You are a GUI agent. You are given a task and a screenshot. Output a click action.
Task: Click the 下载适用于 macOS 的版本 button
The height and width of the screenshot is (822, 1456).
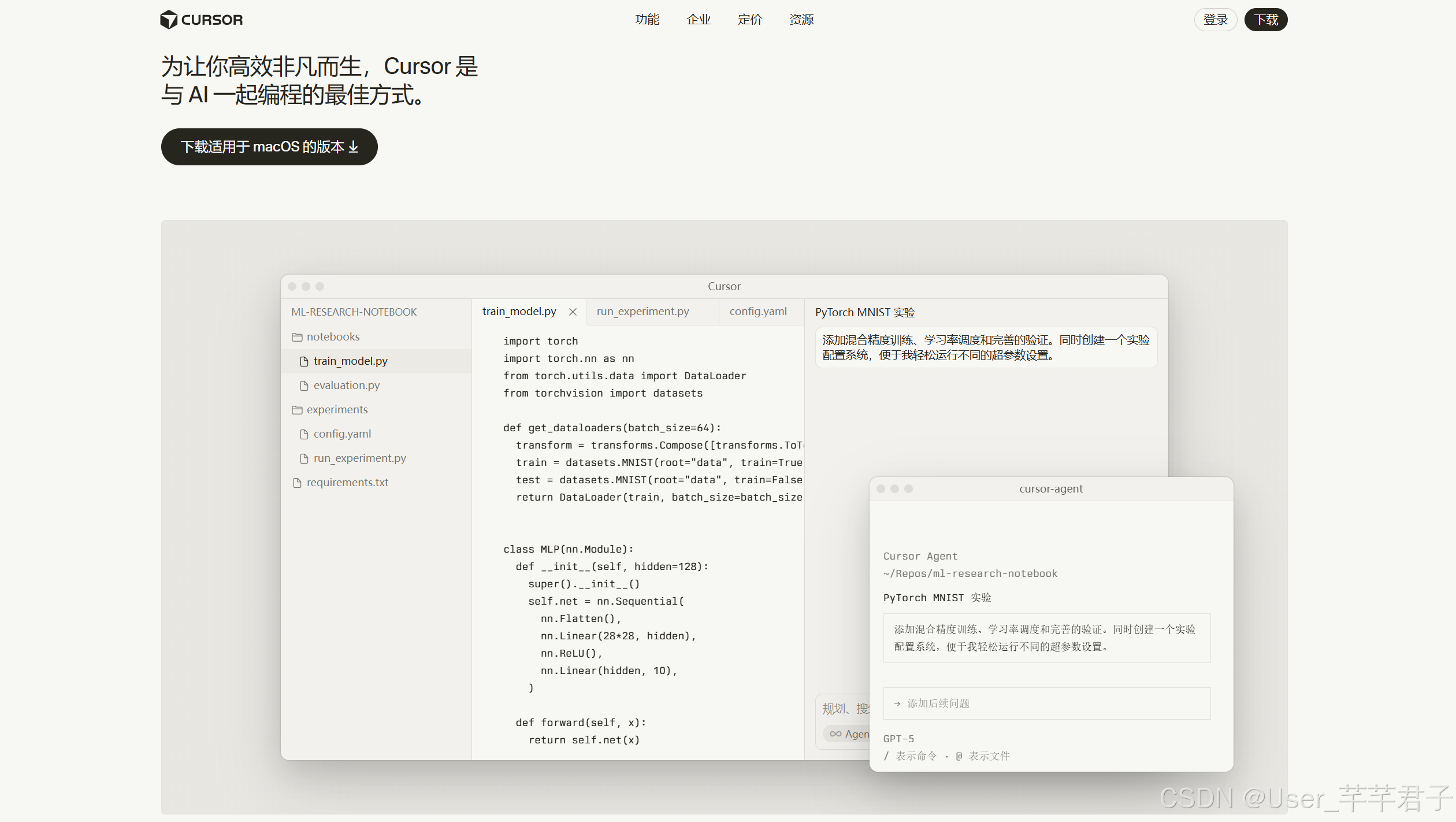pos(269,147)
